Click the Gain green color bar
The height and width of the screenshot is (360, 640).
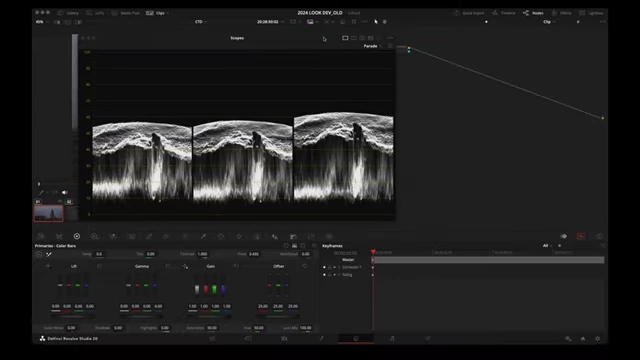(214, 289)
